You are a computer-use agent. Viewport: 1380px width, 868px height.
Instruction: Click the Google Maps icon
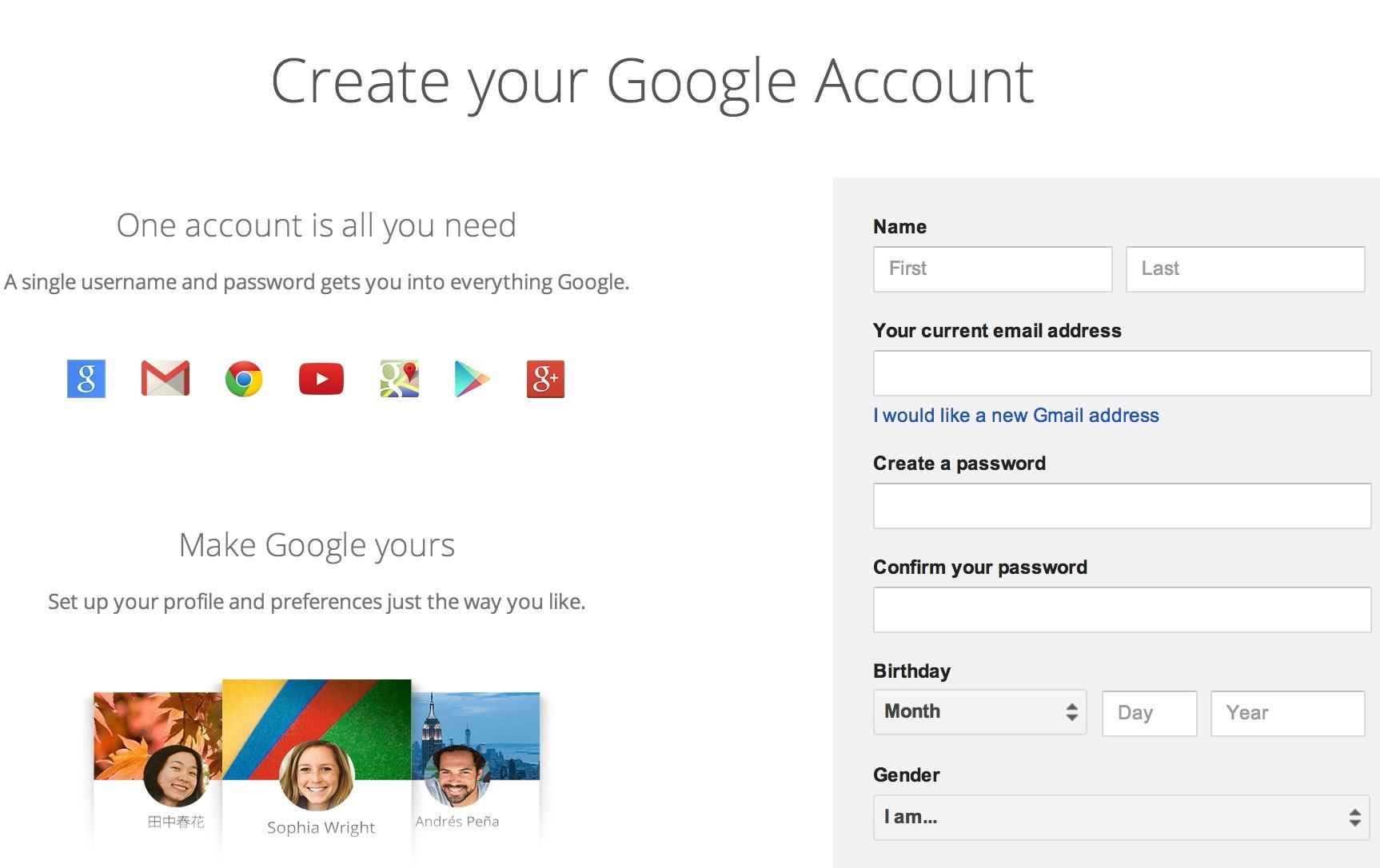(400, 379)
